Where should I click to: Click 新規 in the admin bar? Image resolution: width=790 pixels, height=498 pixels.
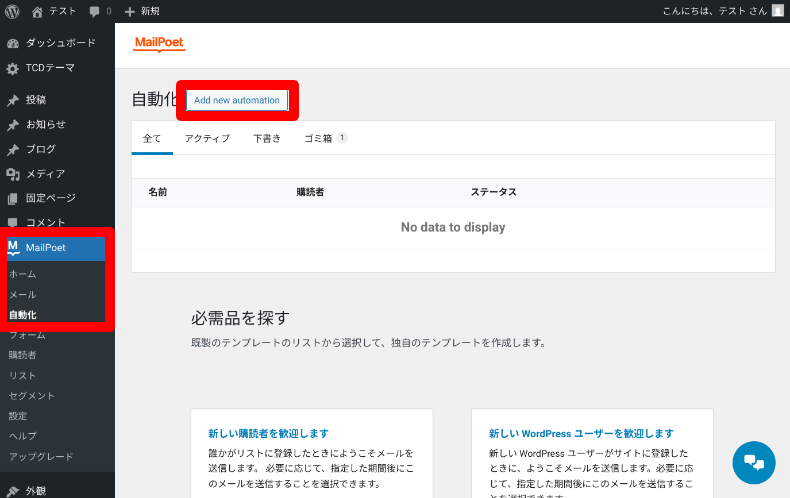pyautogui.click(x=150, y=11)
